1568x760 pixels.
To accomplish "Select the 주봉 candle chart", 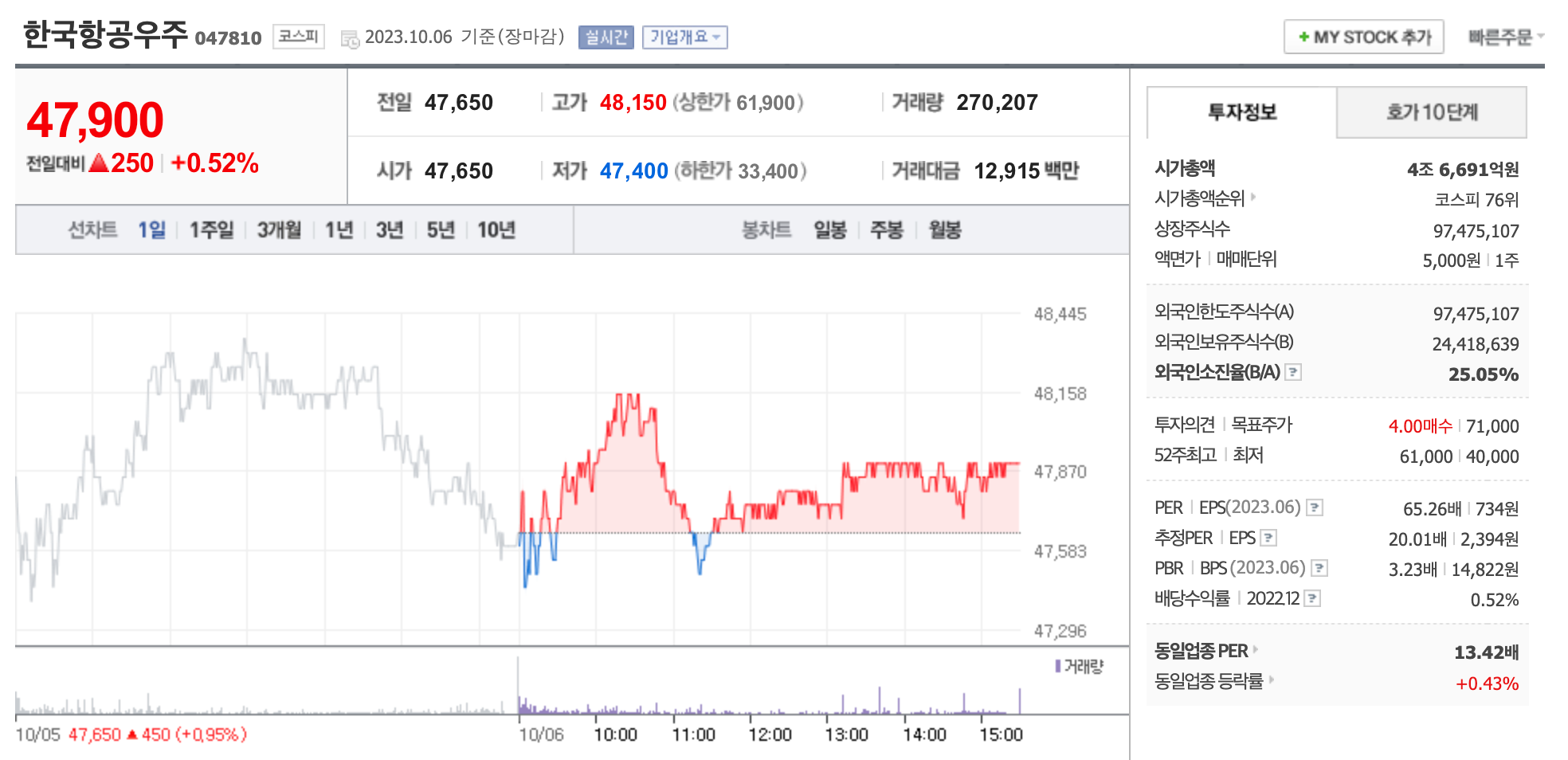I will click(x=887, y=230).
